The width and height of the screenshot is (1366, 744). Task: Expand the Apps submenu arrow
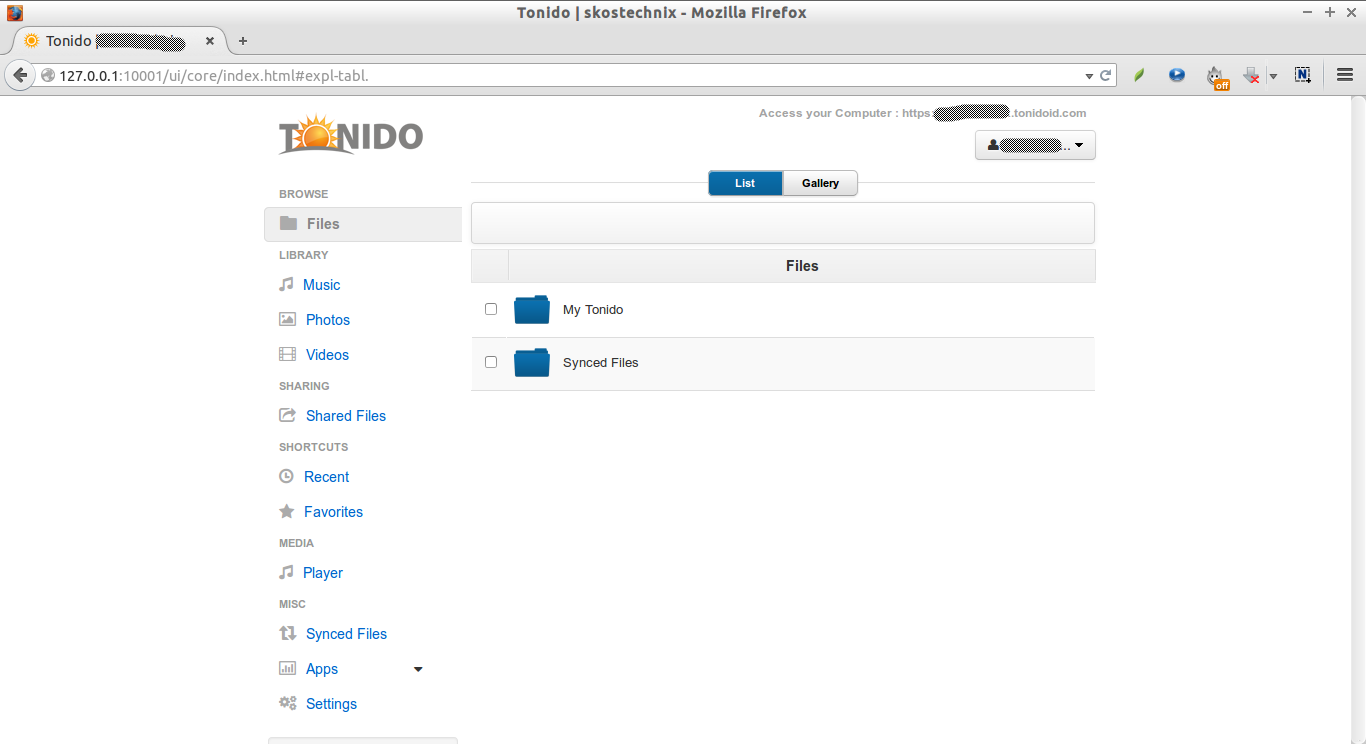(418, 669)
